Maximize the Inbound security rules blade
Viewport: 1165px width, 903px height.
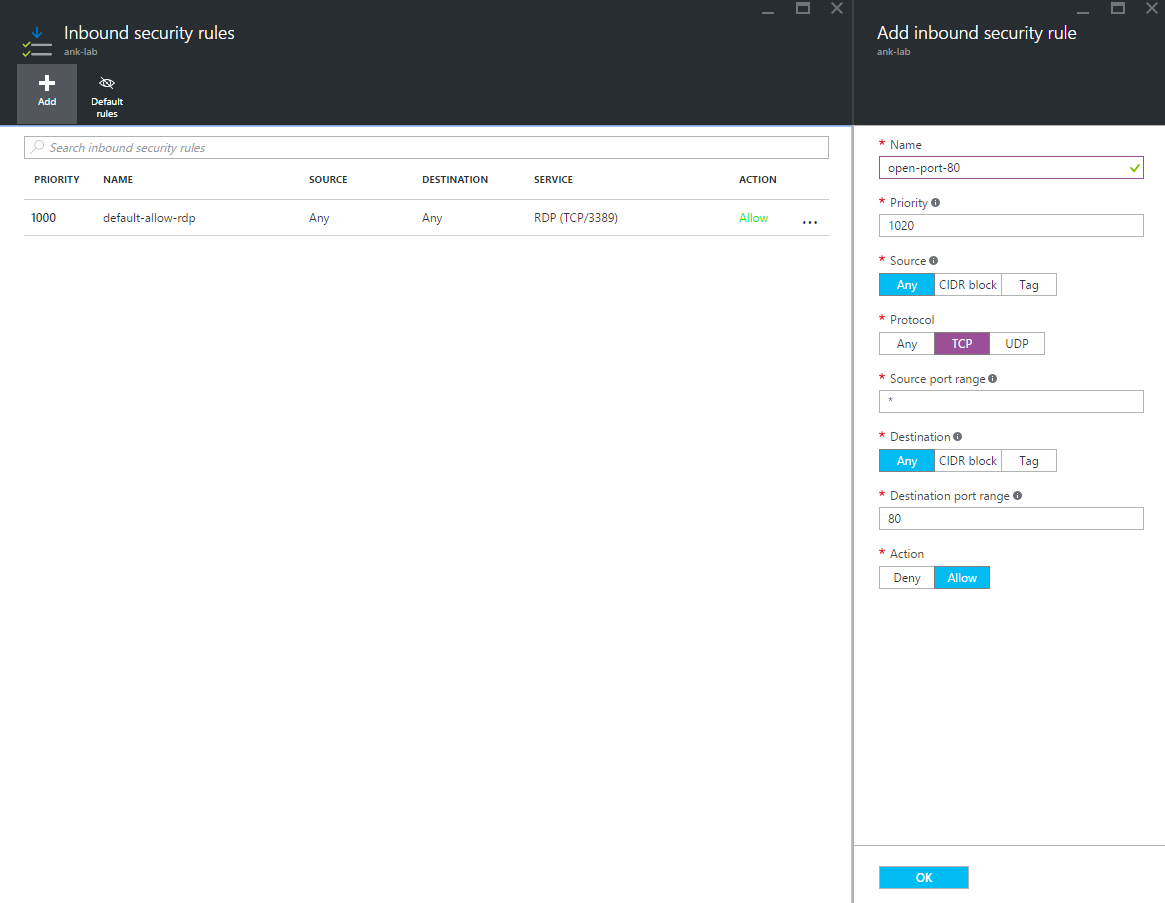click(803, 8)
